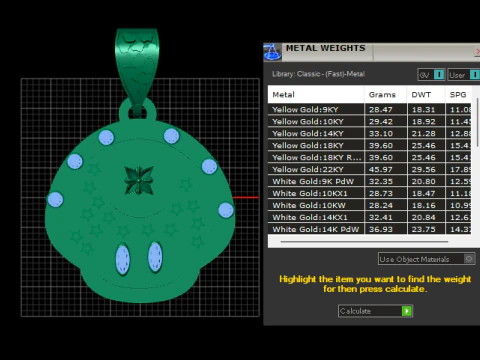
Task: Select the White Gold:10KX1 row
Action: (x=370, y=193)
